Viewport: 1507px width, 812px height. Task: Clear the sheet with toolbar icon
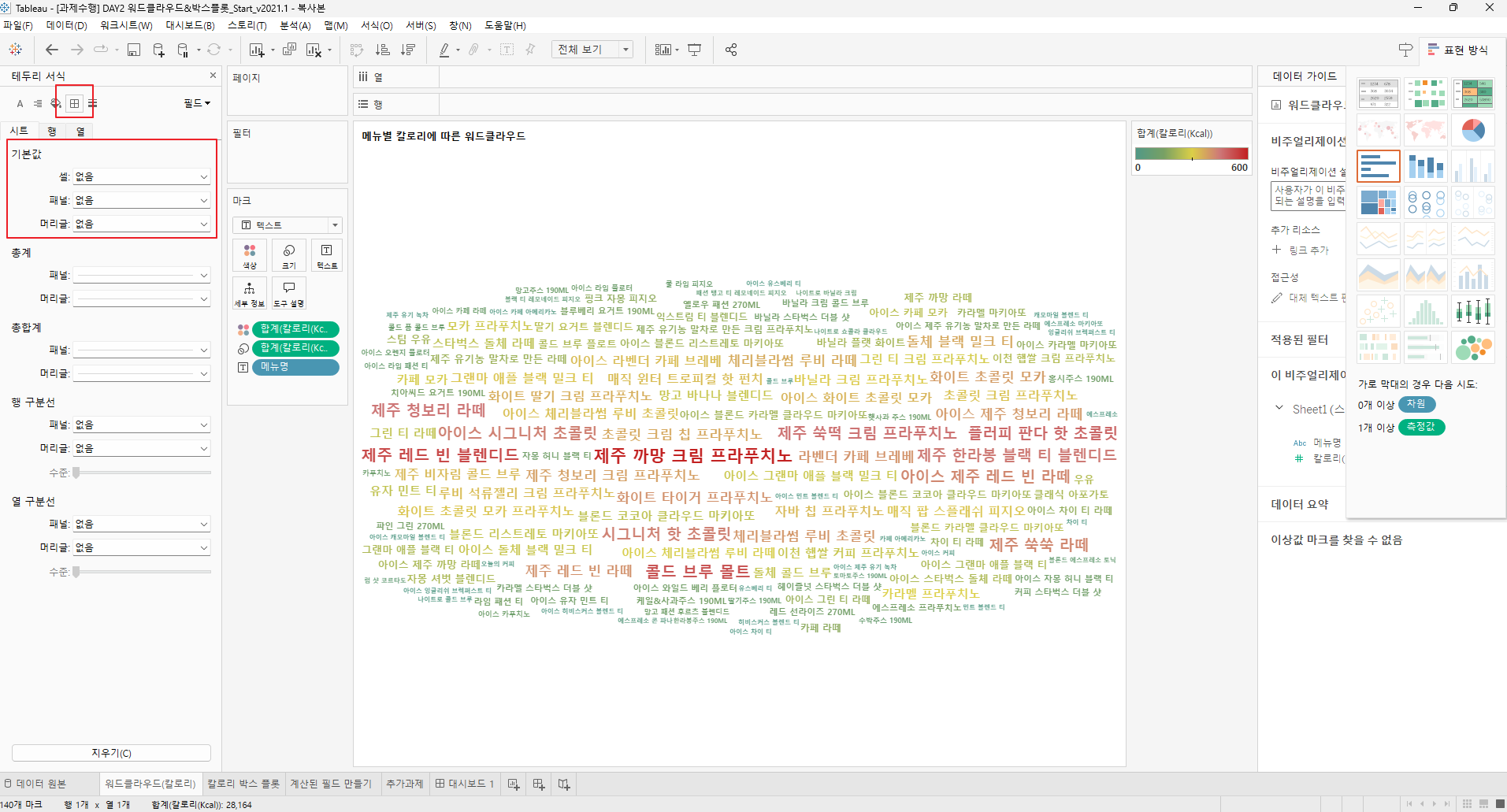tap(314, 50)
